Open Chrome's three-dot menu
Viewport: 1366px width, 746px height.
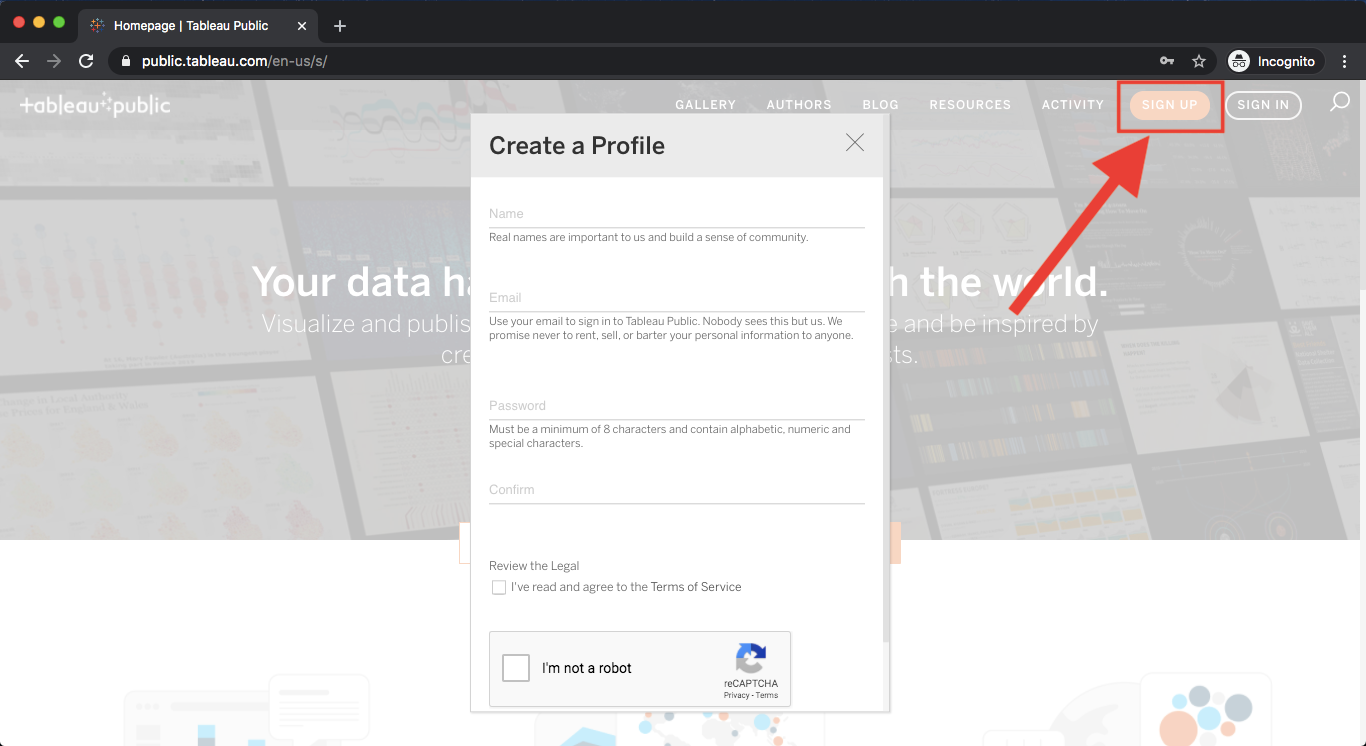[x=1345, y=61]
